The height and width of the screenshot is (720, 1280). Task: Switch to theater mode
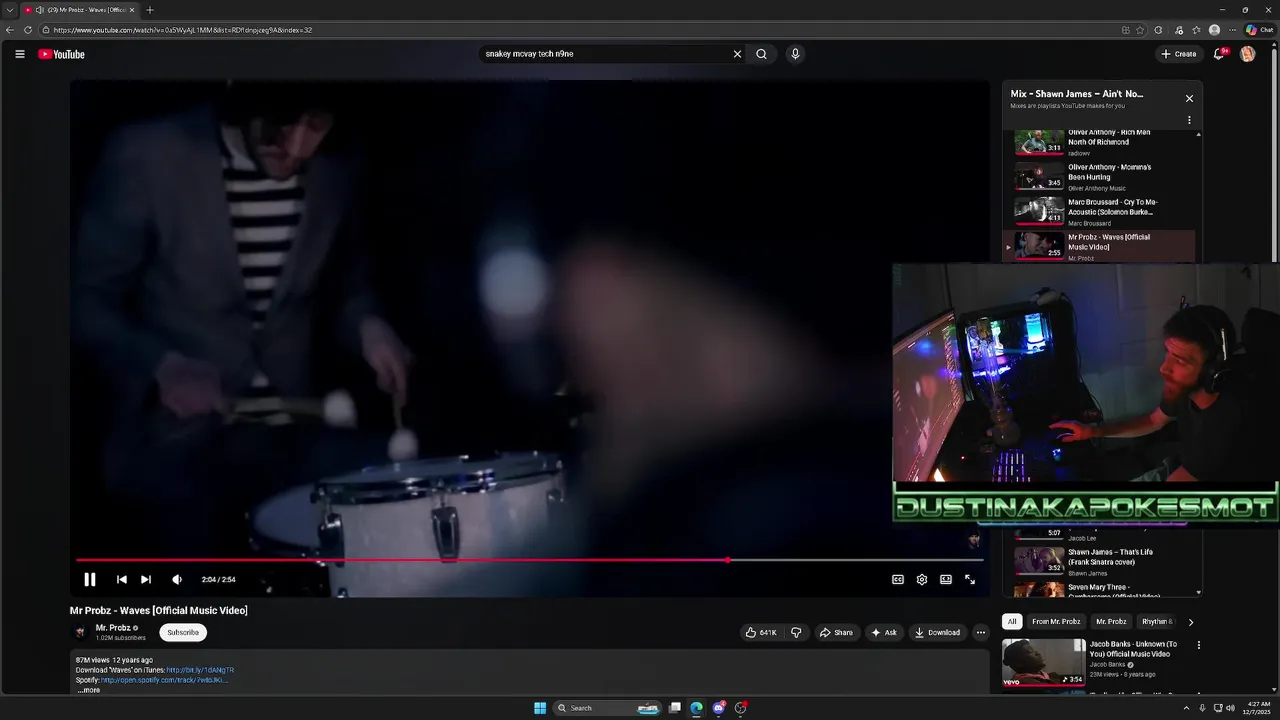coord(946,579)
